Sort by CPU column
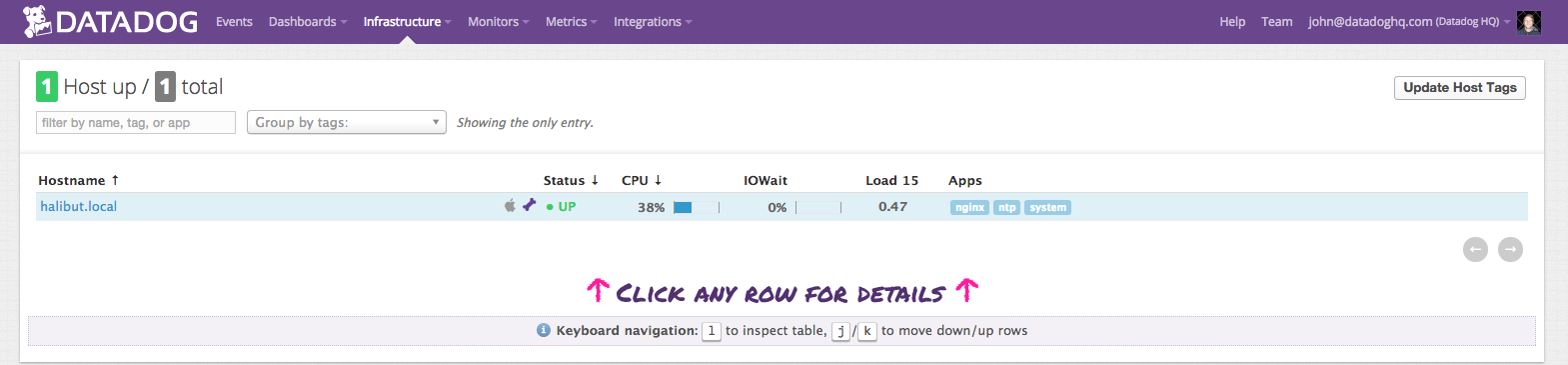This screenshot has width=1568, height=365. pos(642,181)
